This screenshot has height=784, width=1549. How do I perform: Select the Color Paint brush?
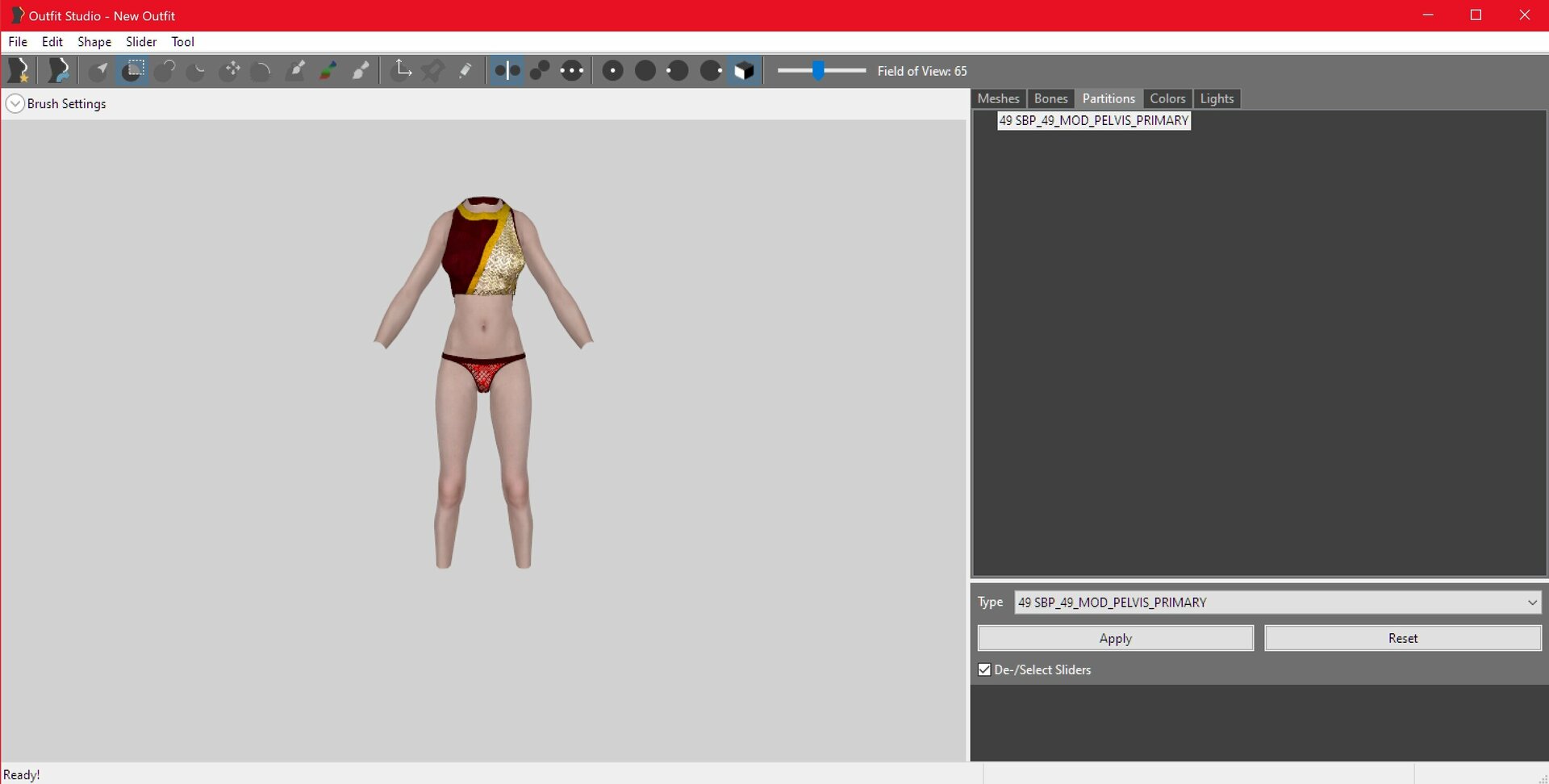(328, 71)
